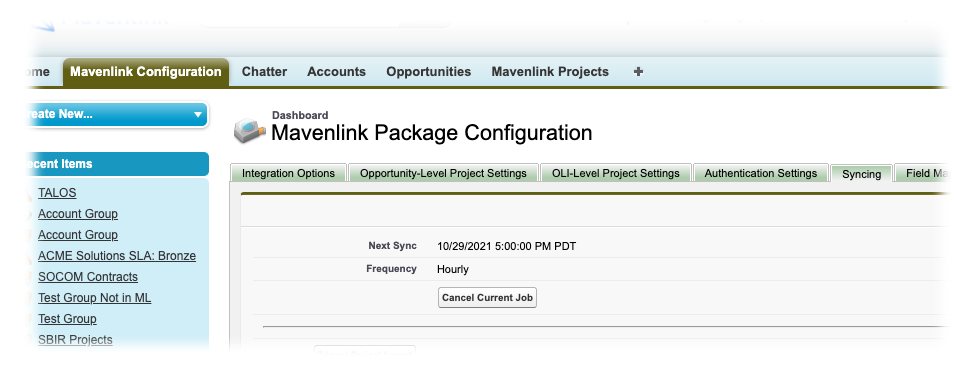Click the plus icon for all tabs
Viewport: 977px width, 376px height.
click(x=638, y=72)
